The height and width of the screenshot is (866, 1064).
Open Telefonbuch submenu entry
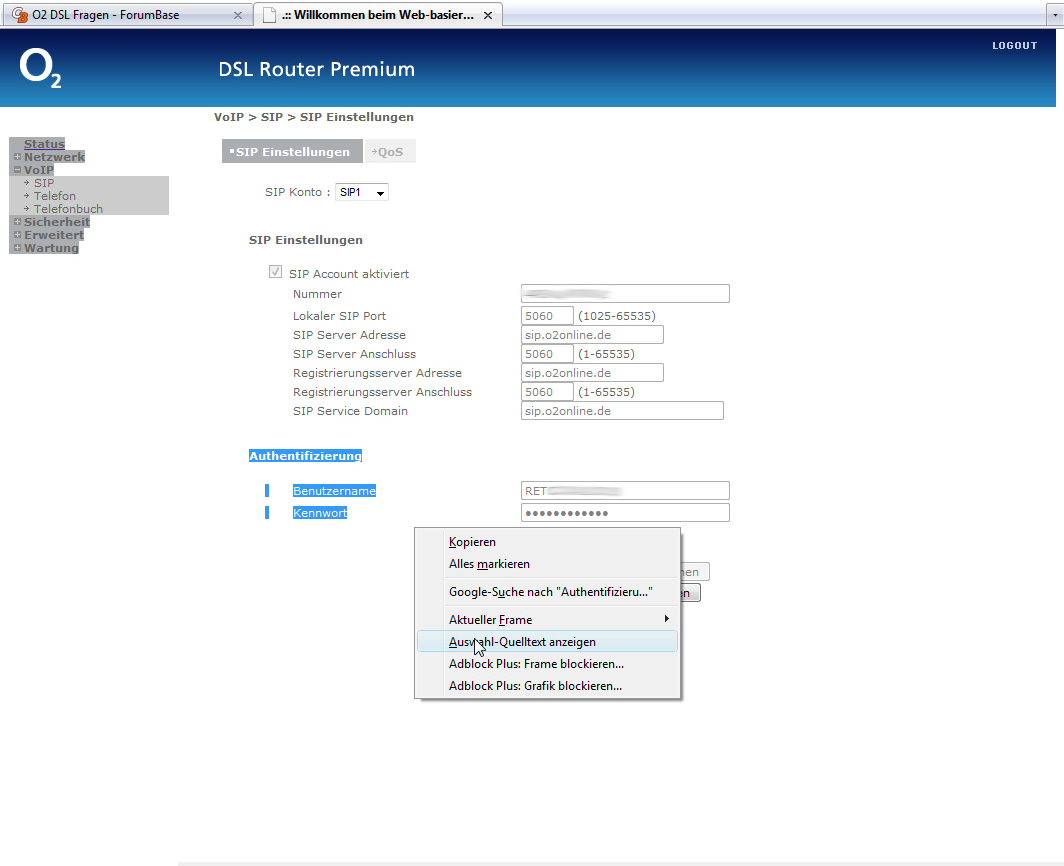point(69,209)
